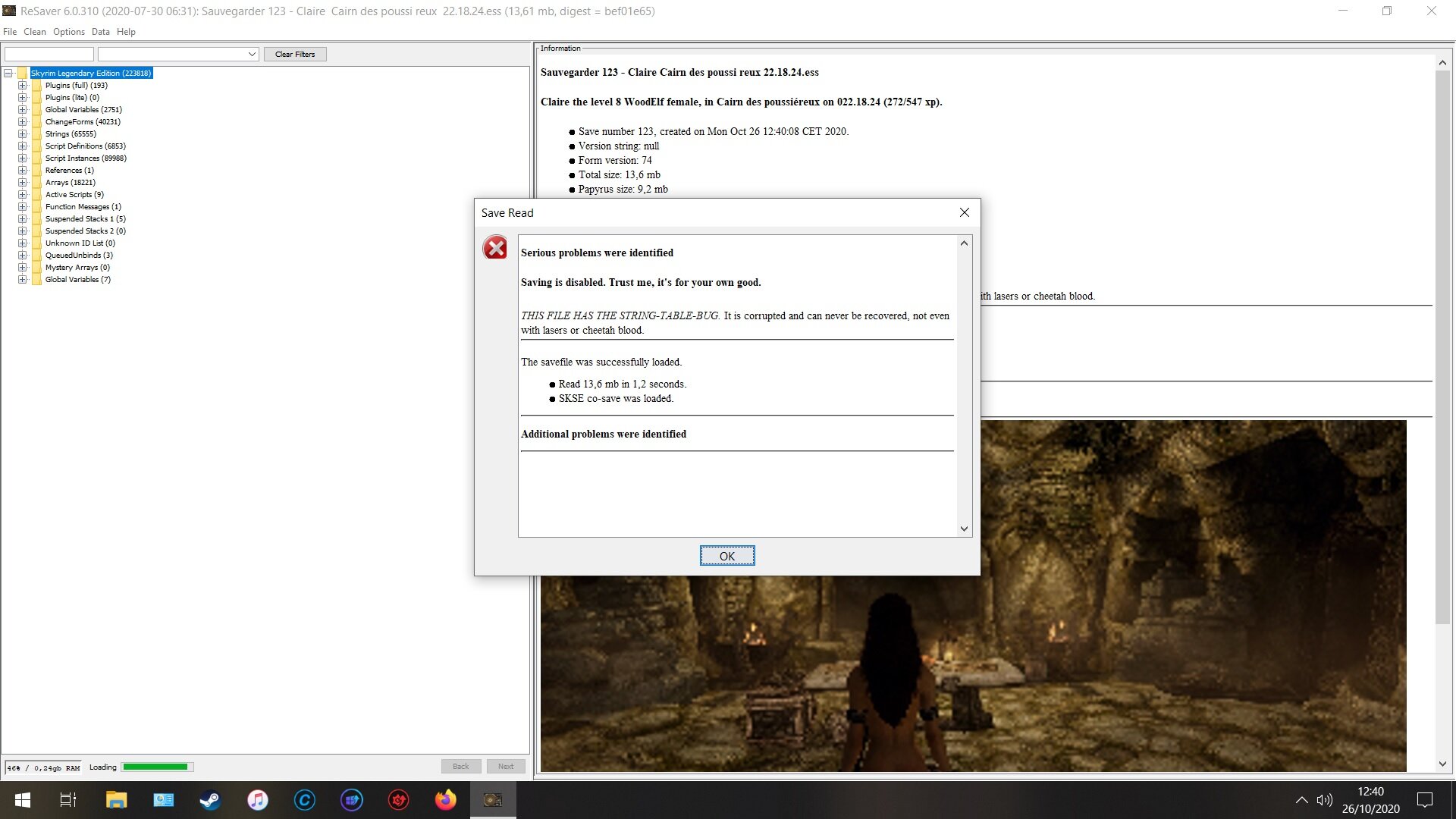
Task: Click OK in the Save Read dialog
Action: [x=727, y=556]
